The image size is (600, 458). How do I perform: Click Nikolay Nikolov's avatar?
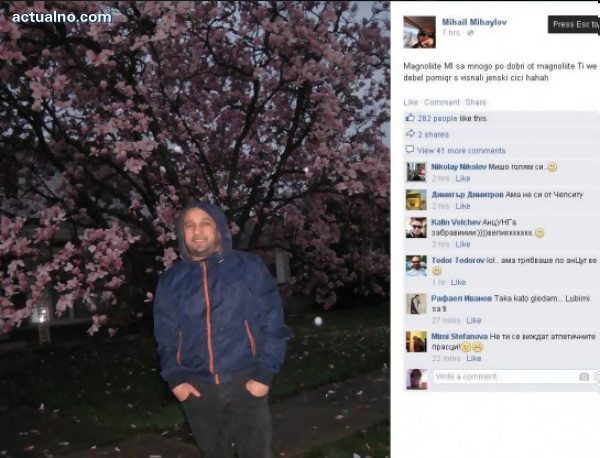click(416, 172)
